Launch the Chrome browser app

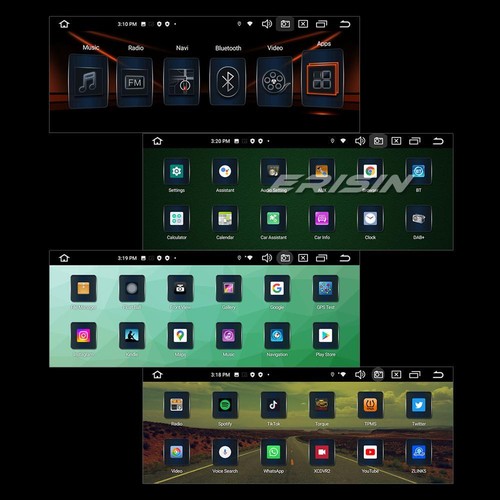coord(370,171)
